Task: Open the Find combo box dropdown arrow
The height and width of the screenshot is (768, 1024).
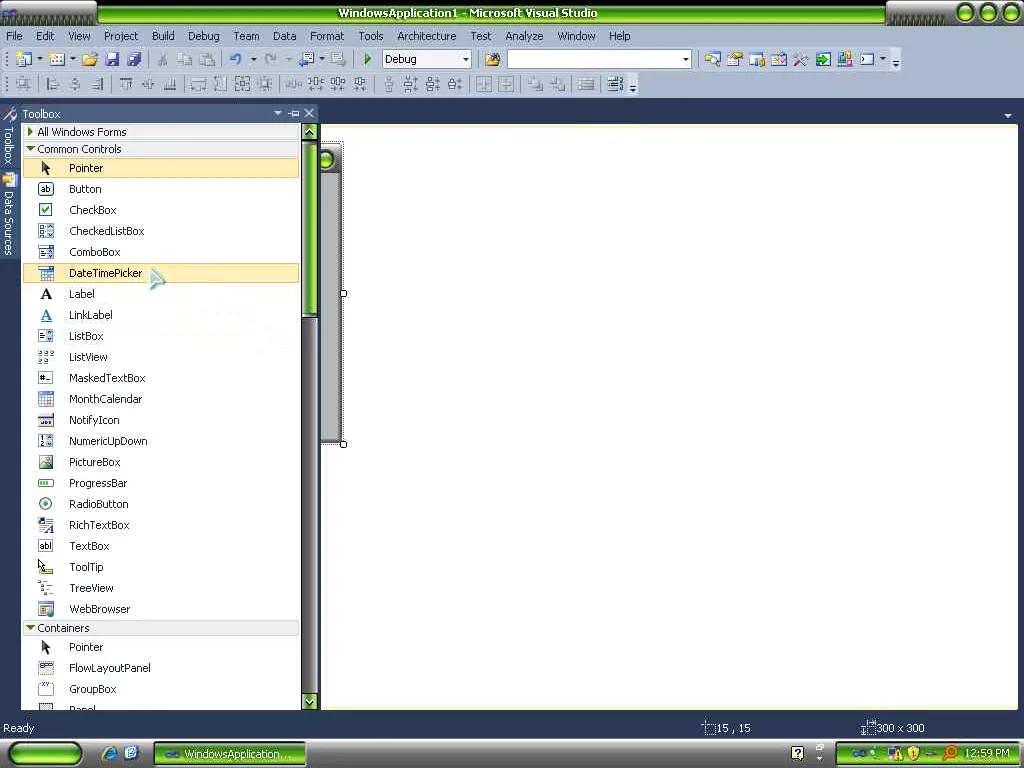Action: pyautogui.click(x=685, y=59)
